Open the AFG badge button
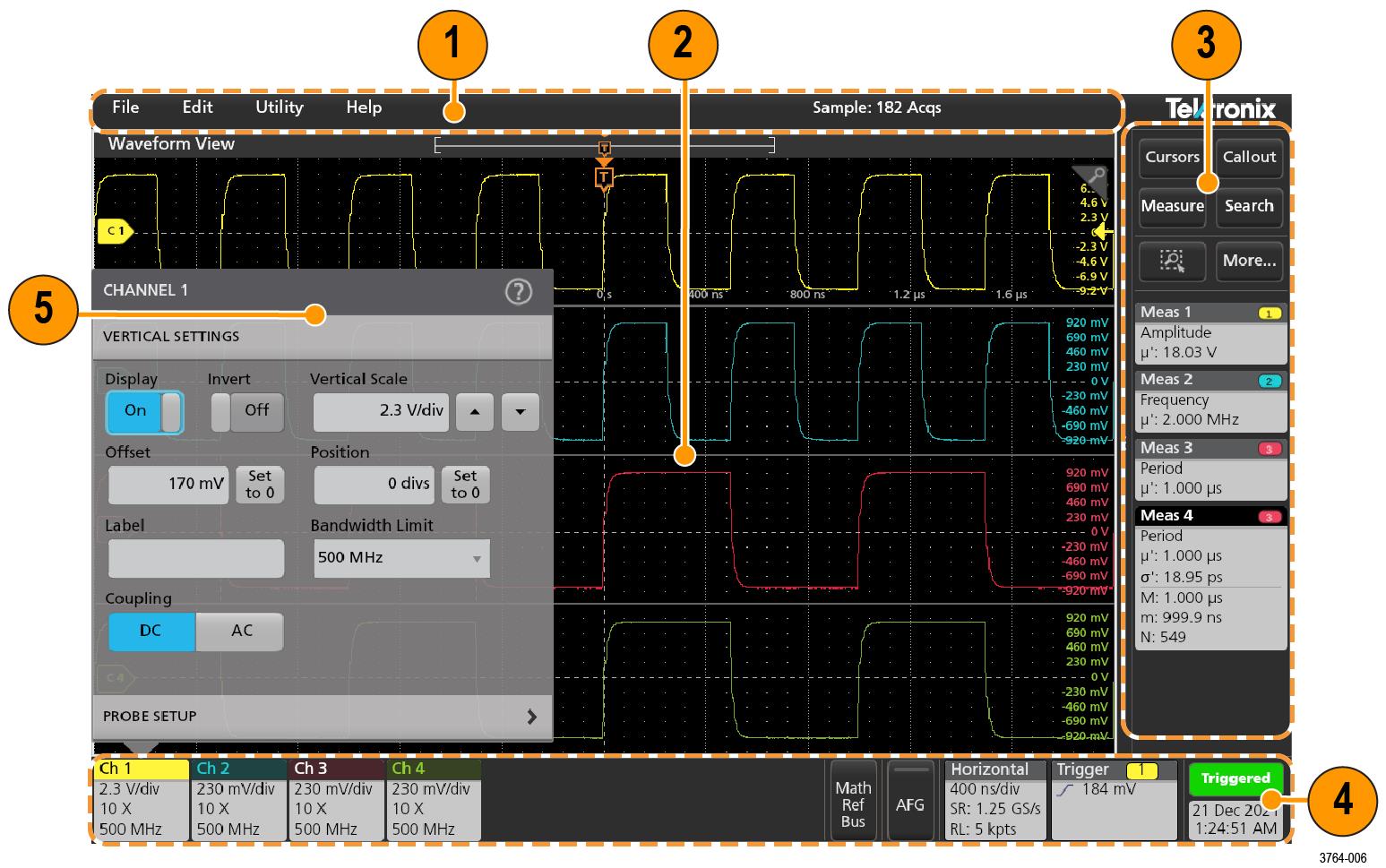Image resolution: width=1386 pixels, height=868 pixels. tap(909, 803)
